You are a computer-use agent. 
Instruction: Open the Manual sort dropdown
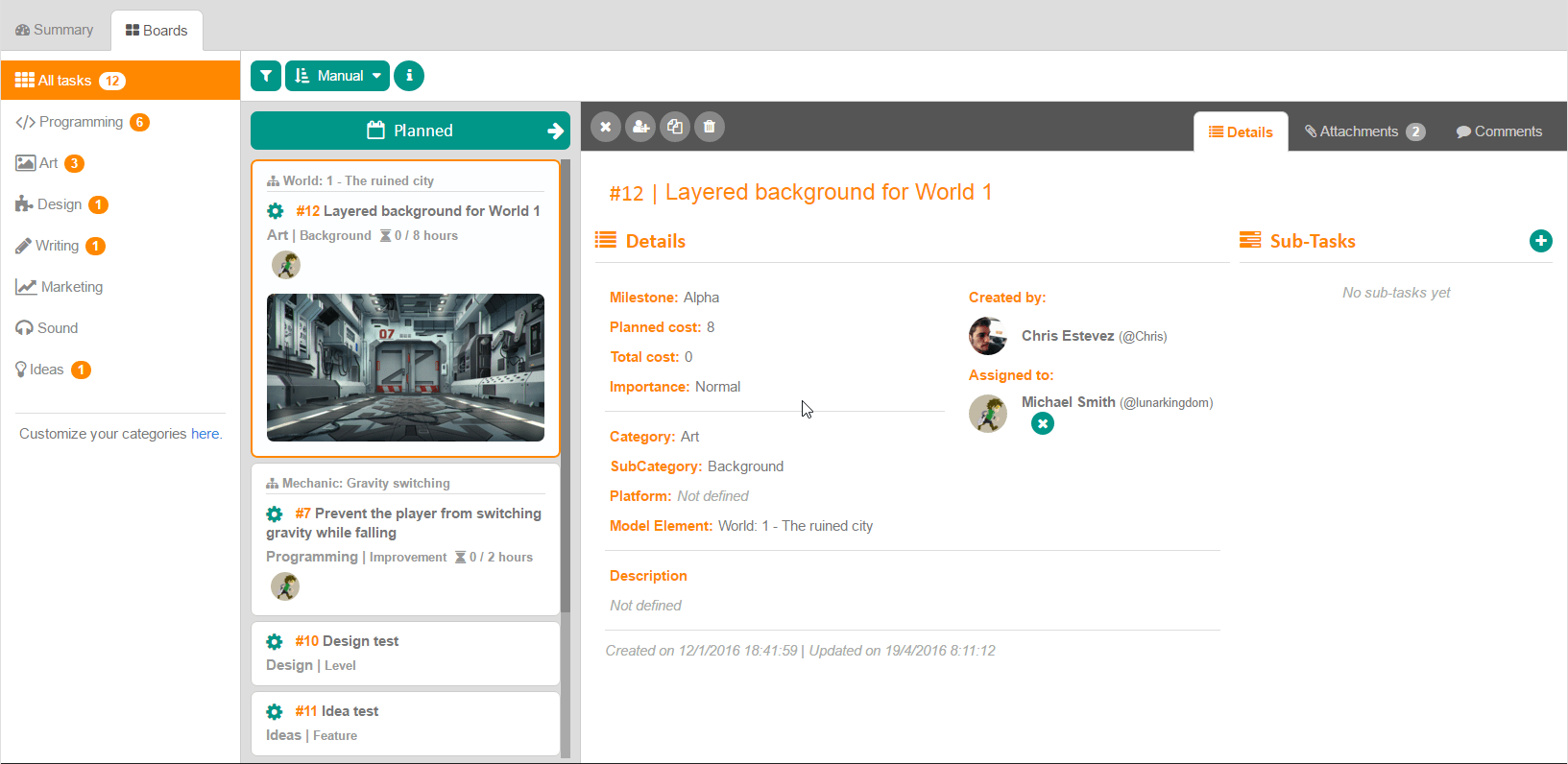337,76
